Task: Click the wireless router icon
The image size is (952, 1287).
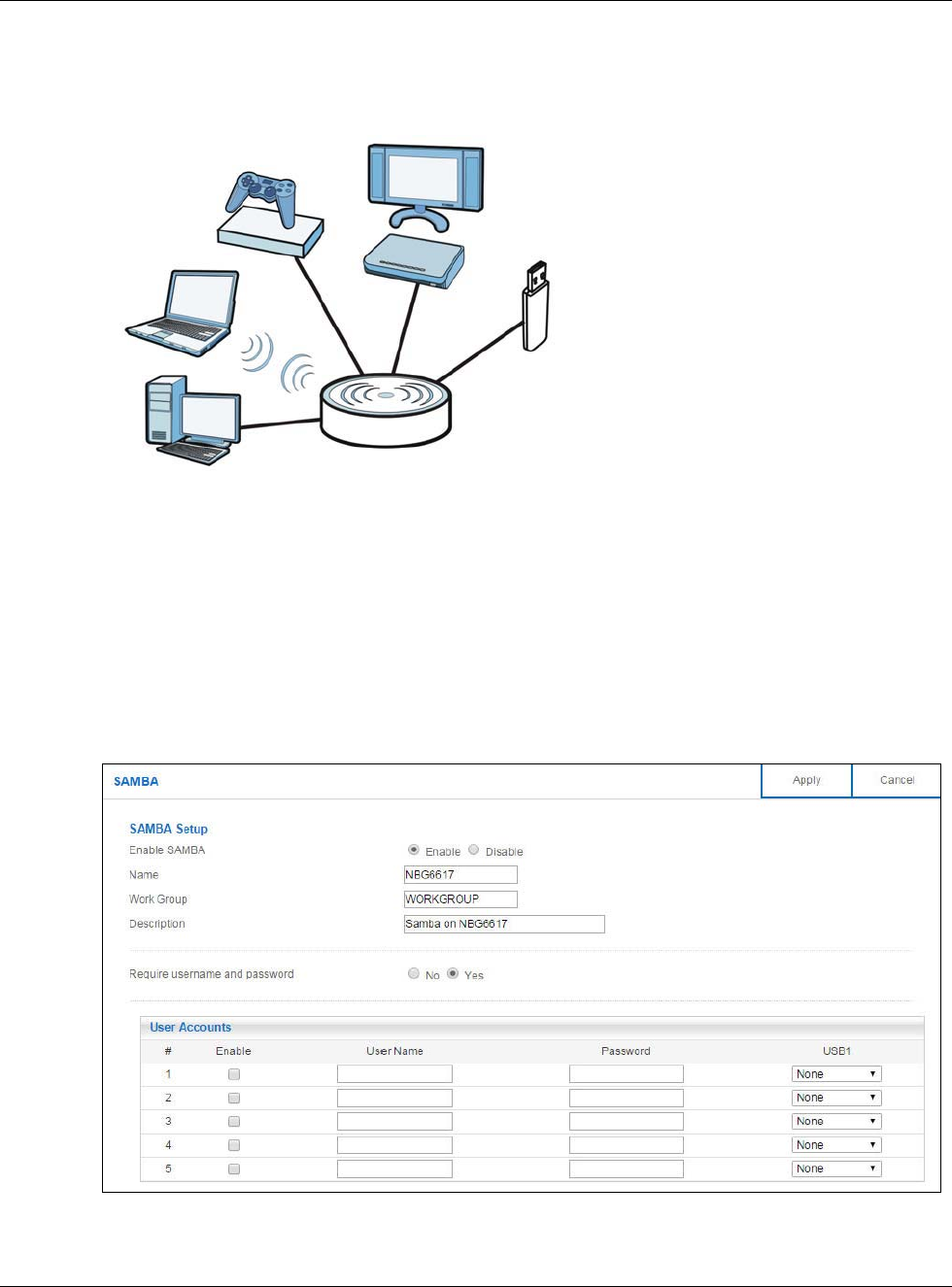Action: tap(387, 411)
